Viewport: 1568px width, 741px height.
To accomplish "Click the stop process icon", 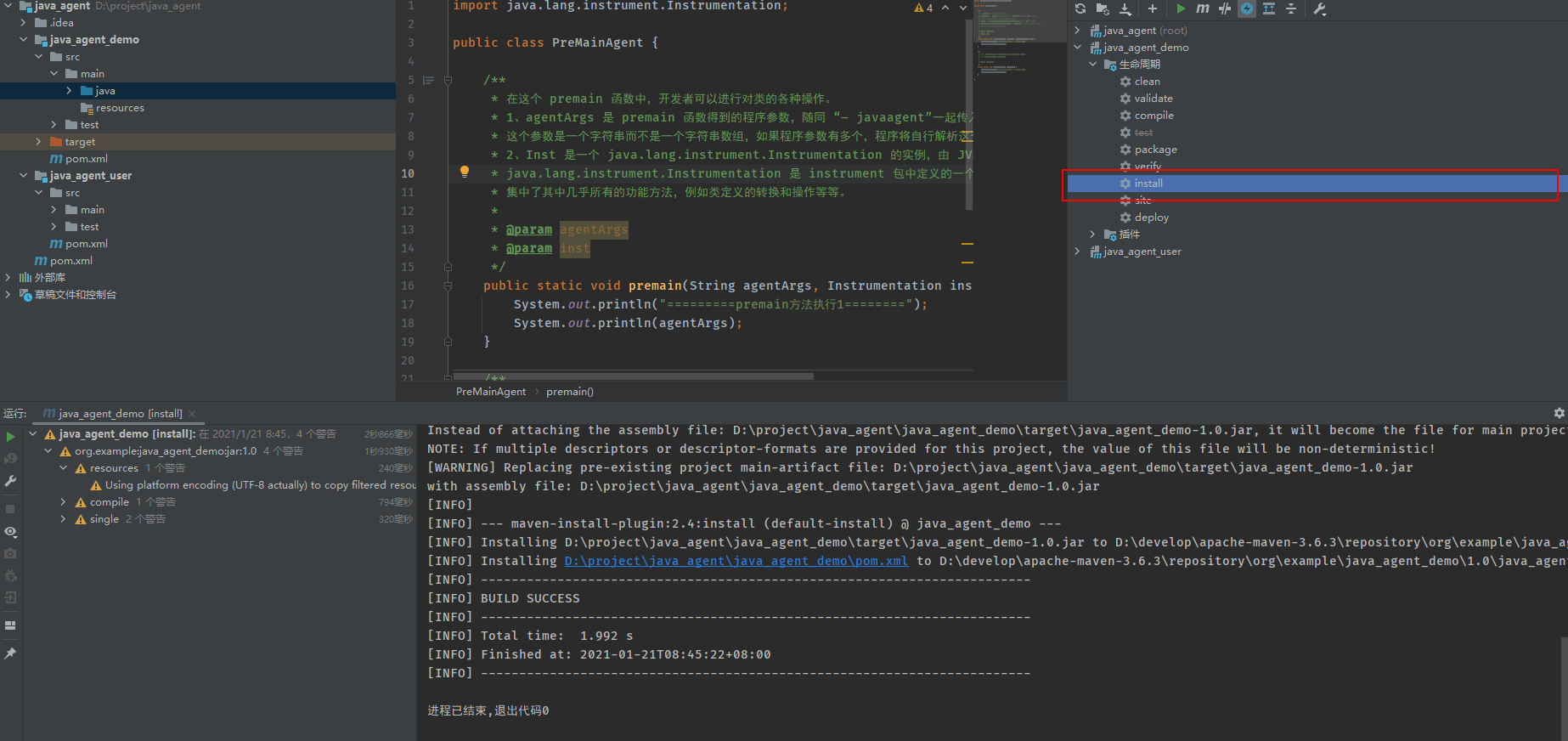I will [10, 508].
